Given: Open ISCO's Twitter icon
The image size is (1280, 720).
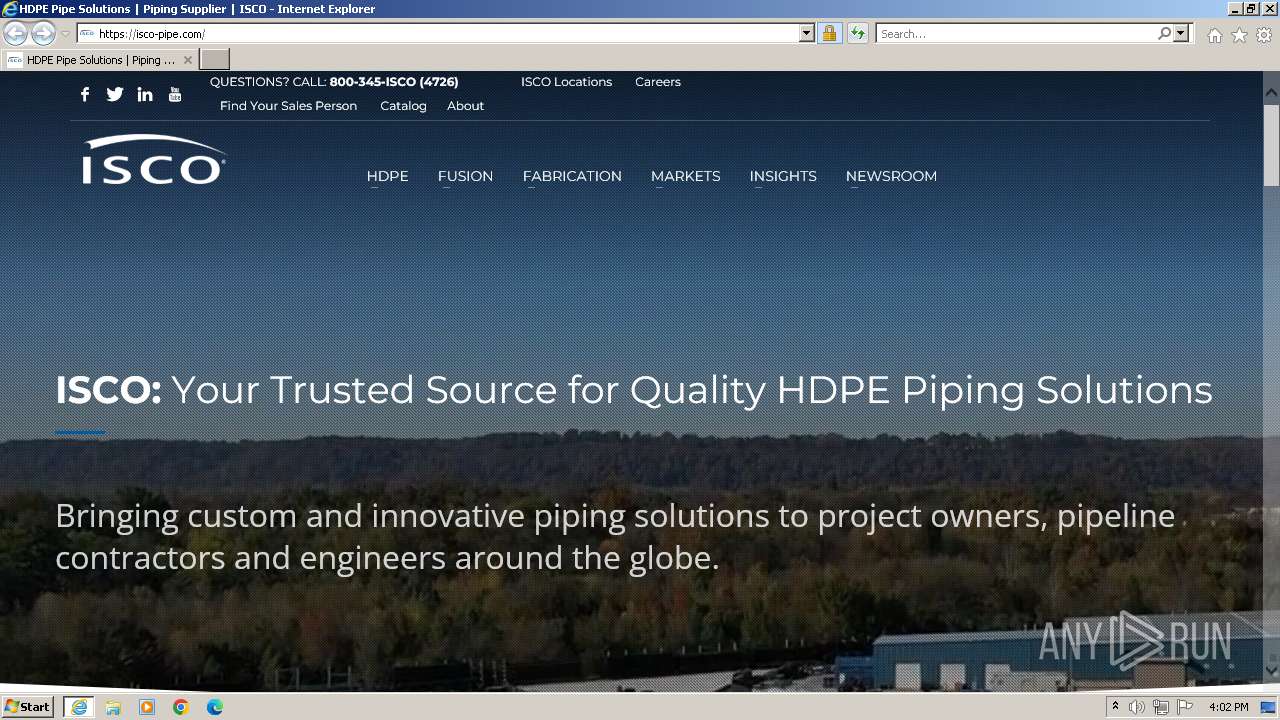Looking at the screenshot, I should point(115,94).
